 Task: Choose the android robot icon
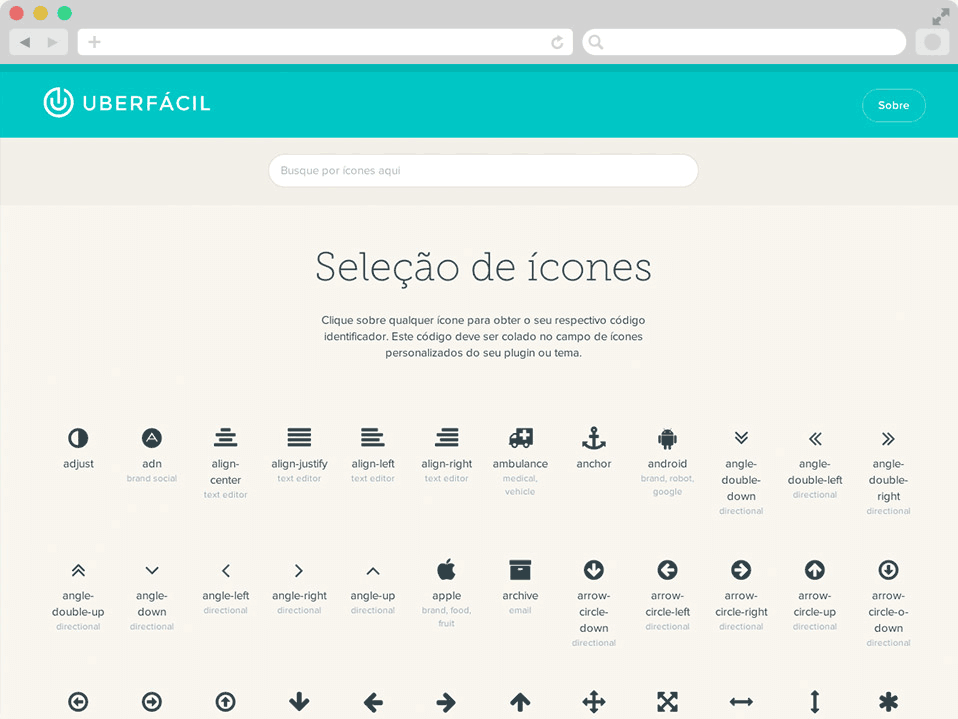[667, 438]
